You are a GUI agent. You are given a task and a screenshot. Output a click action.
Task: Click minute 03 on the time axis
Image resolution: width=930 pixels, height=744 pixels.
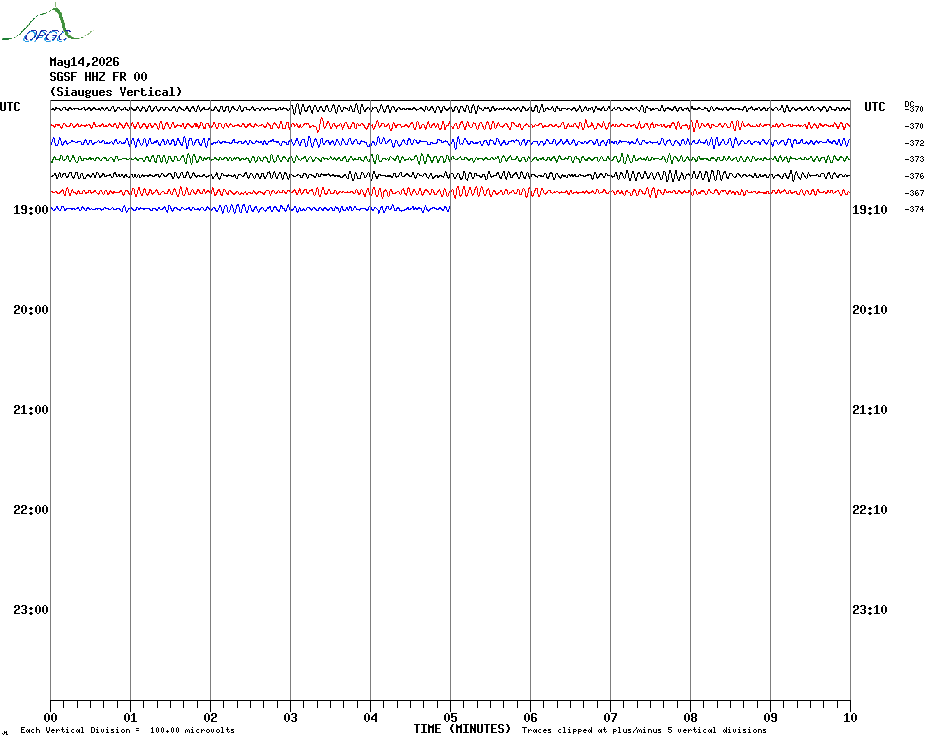[x=290, y=717]
